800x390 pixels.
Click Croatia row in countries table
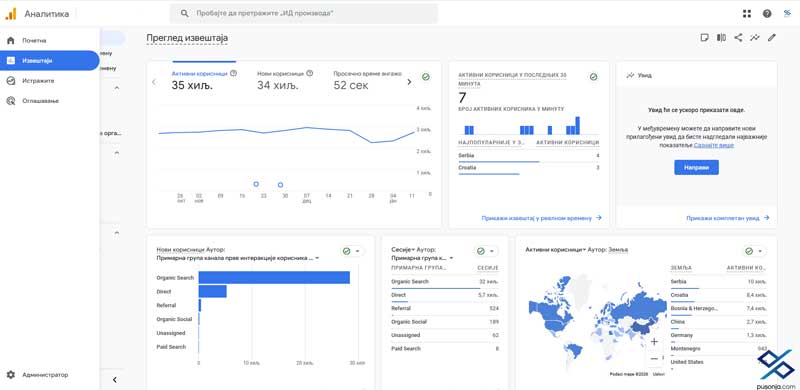pyautogui.click(x=718, y=295)
